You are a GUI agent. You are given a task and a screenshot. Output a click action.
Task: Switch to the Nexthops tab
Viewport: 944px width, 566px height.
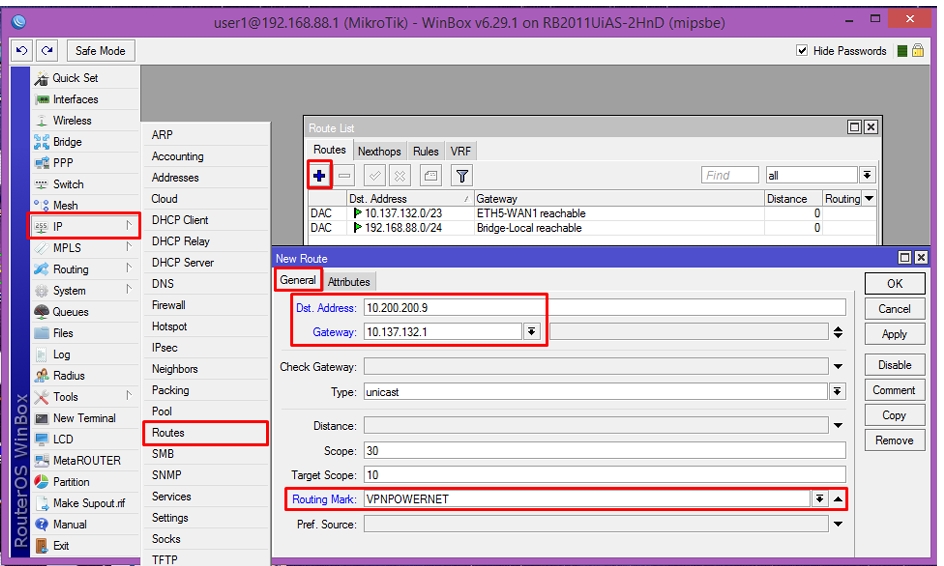click(x=379, y=151)
